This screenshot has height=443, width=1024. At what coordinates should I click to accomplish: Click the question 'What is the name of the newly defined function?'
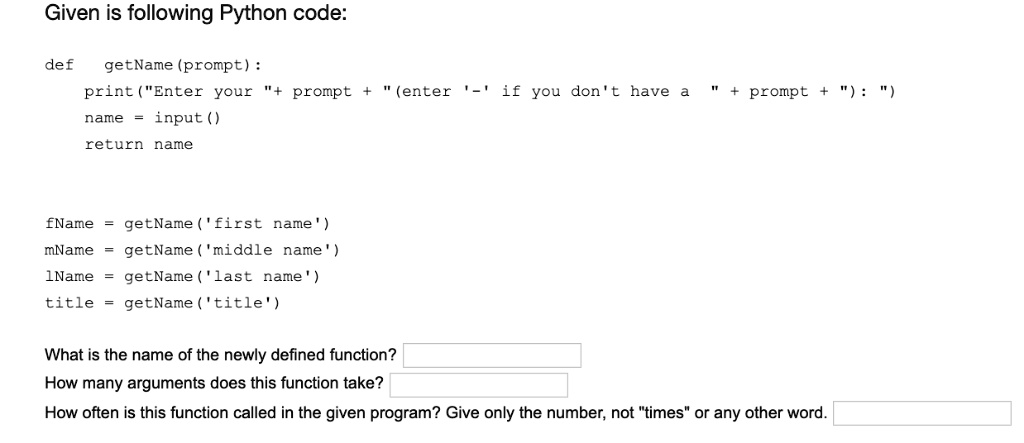(x=221, y=356)
